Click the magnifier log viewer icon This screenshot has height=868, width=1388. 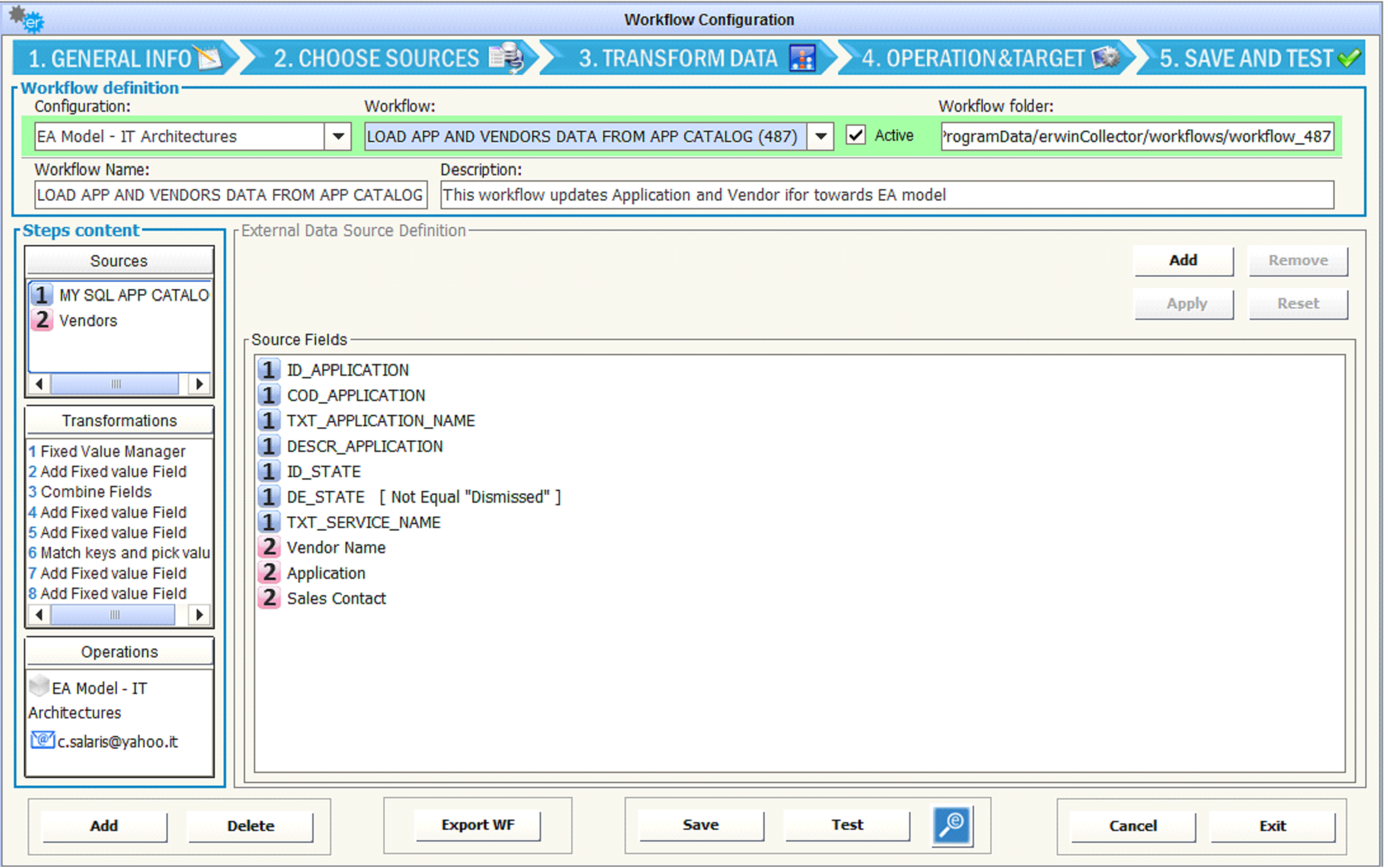click(952, 826)
